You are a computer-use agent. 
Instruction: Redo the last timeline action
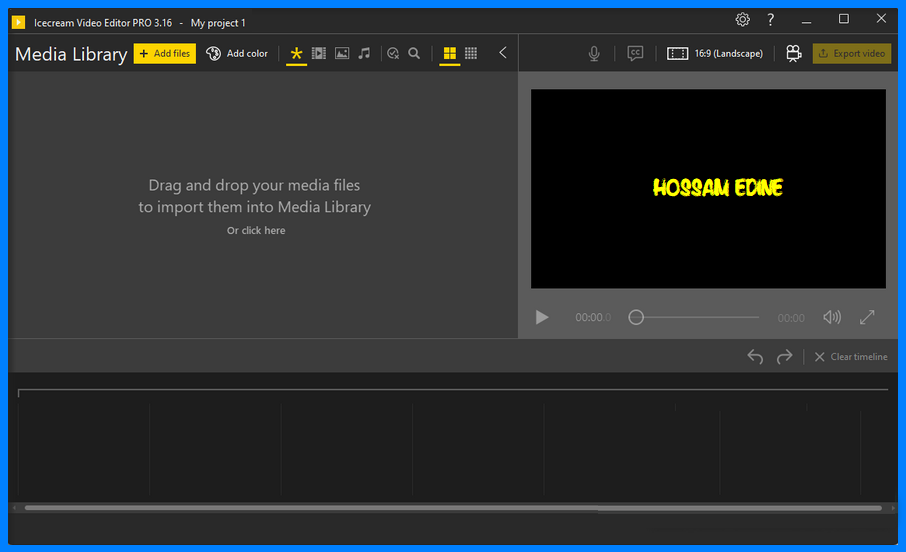pyautogui.click(x=784, y=357)
